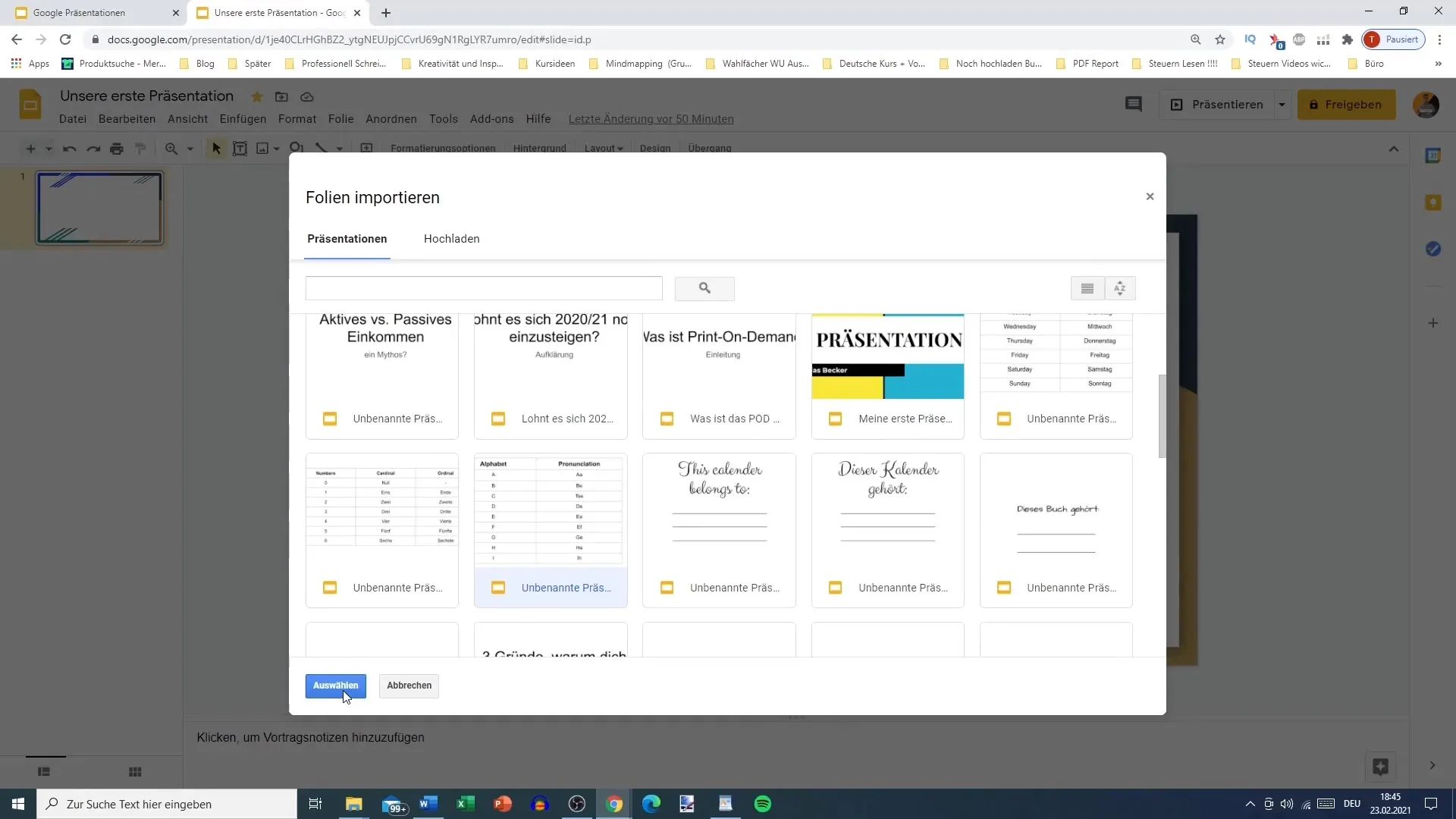Click the Hintergrund toolbar button
Image resolution: width=1456 pixels, height=819 pixels.
[x=539, y=149]
